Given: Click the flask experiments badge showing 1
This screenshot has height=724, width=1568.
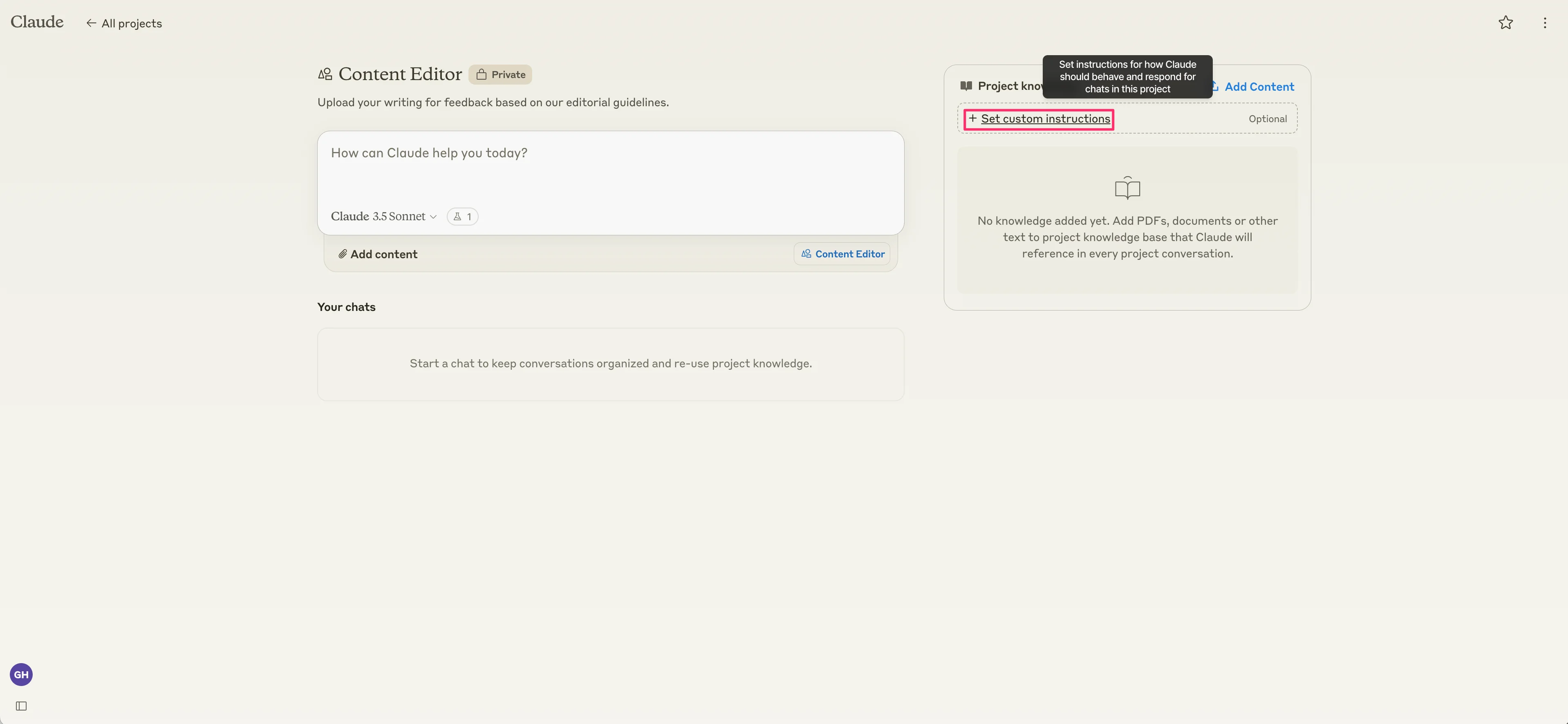Looking at the screenshot, I should click(x=462, y=217).
